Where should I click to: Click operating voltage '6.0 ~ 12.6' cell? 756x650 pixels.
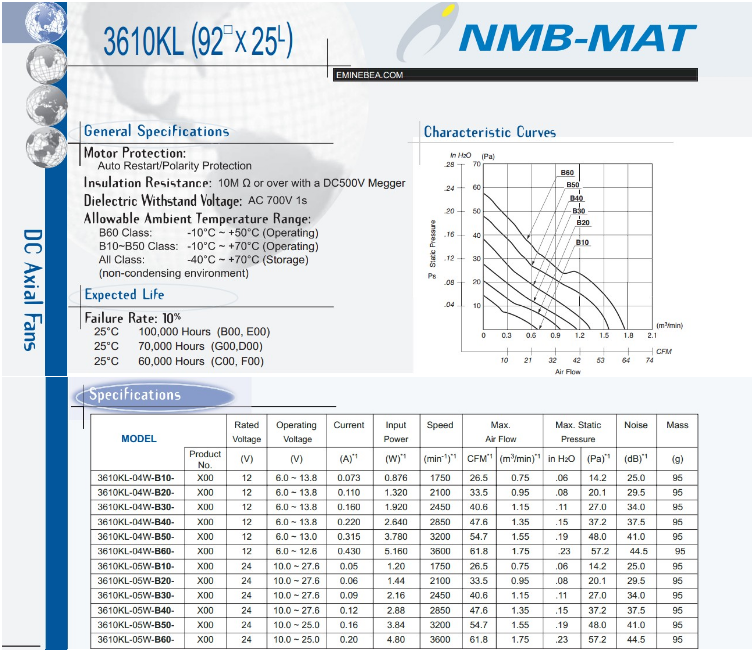pos(297,551)
